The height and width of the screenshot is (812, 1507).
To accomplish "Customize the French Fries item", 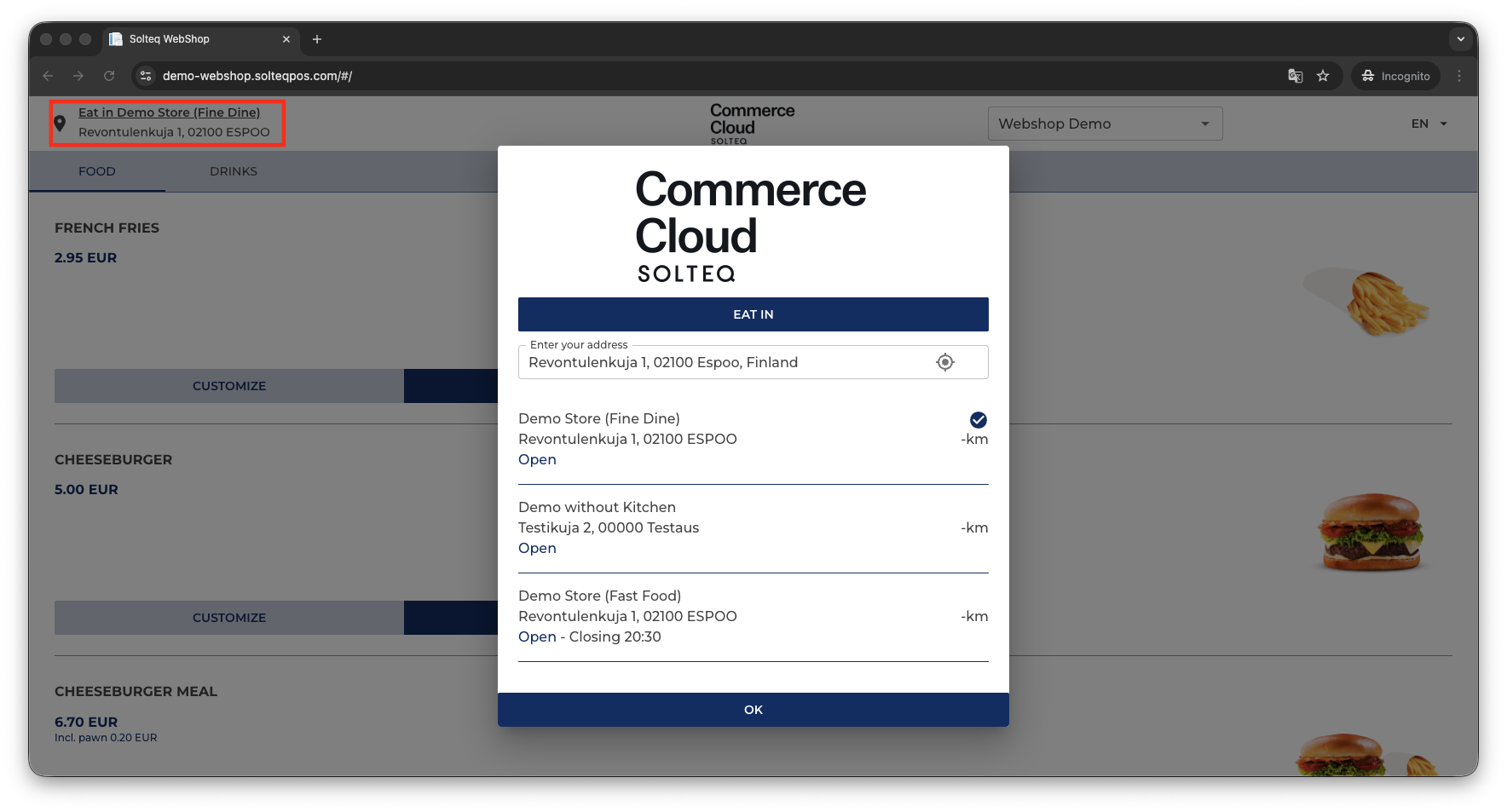I will pos(229,386).
